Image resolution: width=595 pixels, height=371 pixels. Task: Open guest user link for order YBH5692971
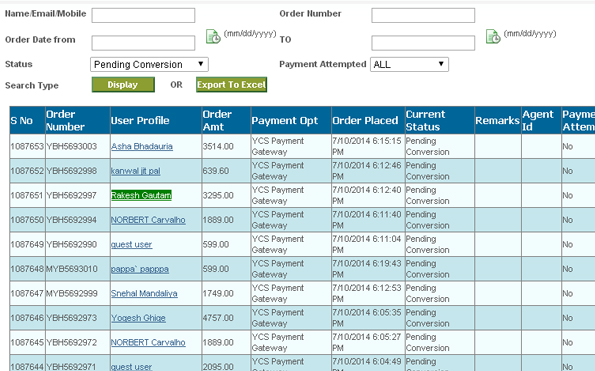131,367
